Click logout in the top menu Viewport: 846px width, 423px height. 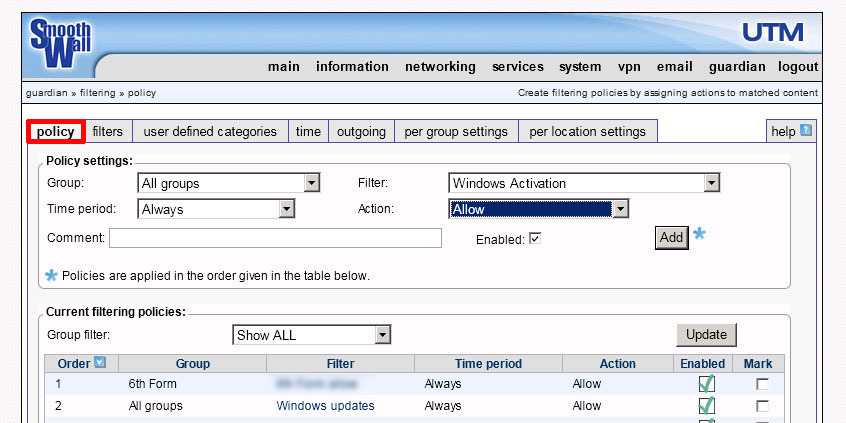point(799,67)
